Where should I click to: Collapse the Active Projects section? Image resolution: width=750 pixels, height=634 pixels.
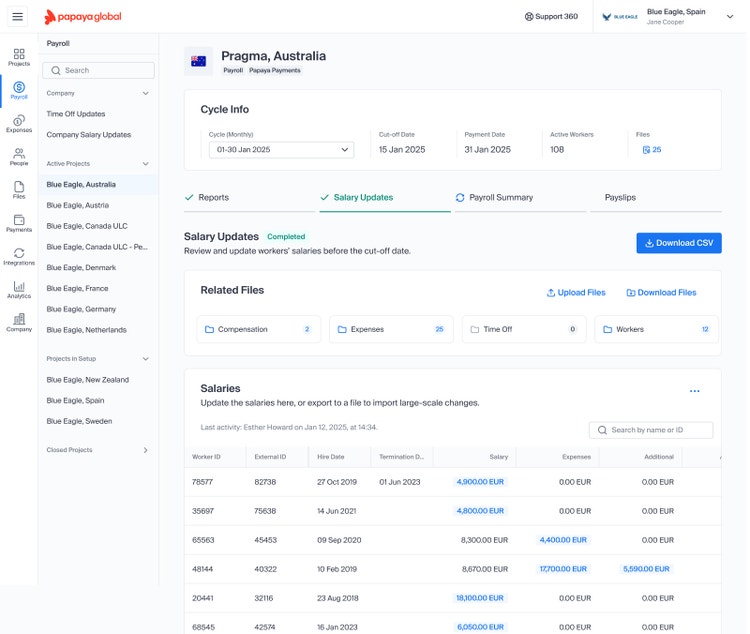coord(145,164)
